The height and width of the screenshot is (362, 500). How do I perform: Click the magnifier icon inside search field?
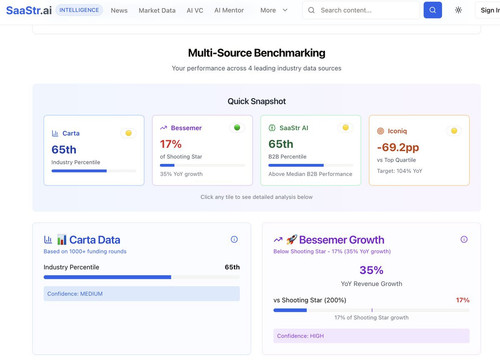coord(311,10)
